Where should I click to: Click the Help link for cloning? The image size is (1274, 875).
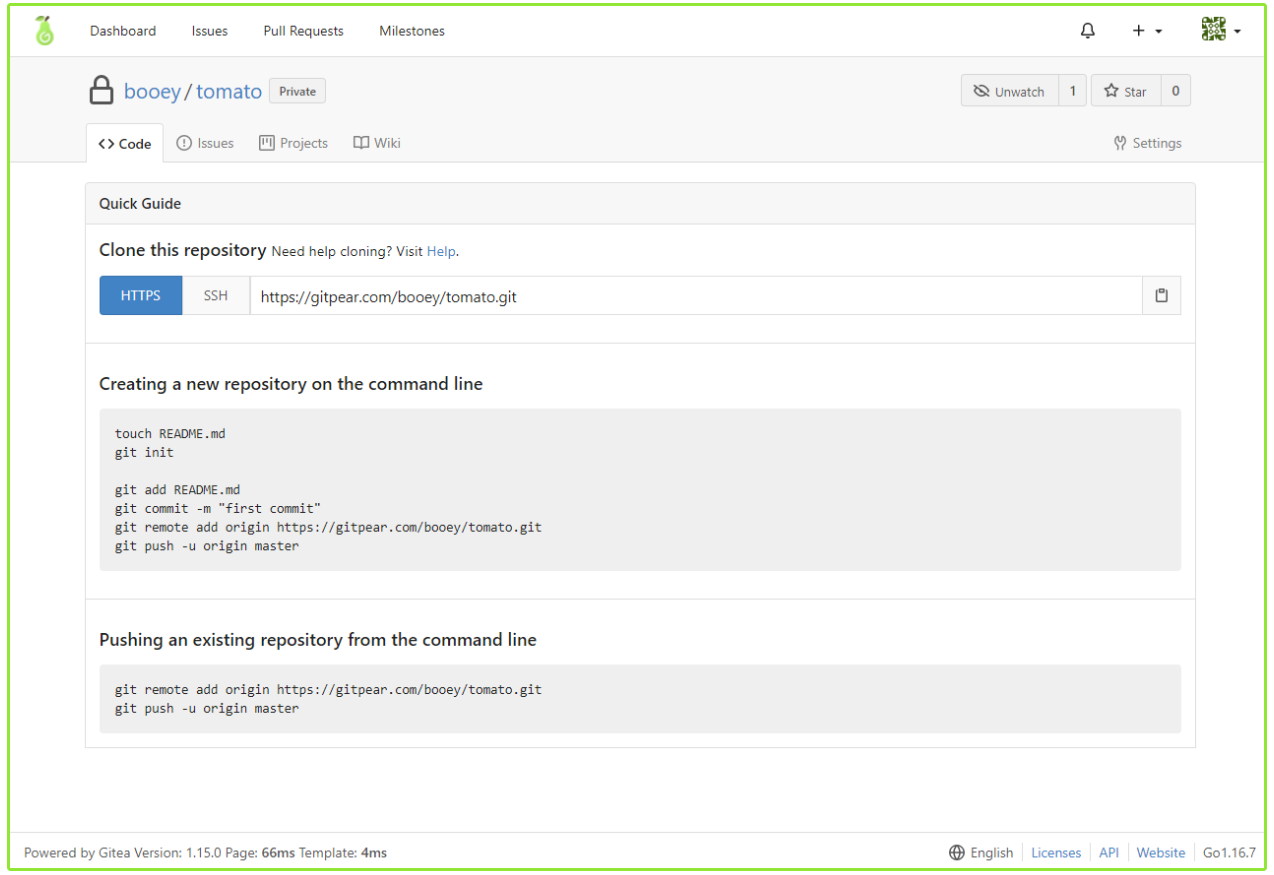(441, 251)
